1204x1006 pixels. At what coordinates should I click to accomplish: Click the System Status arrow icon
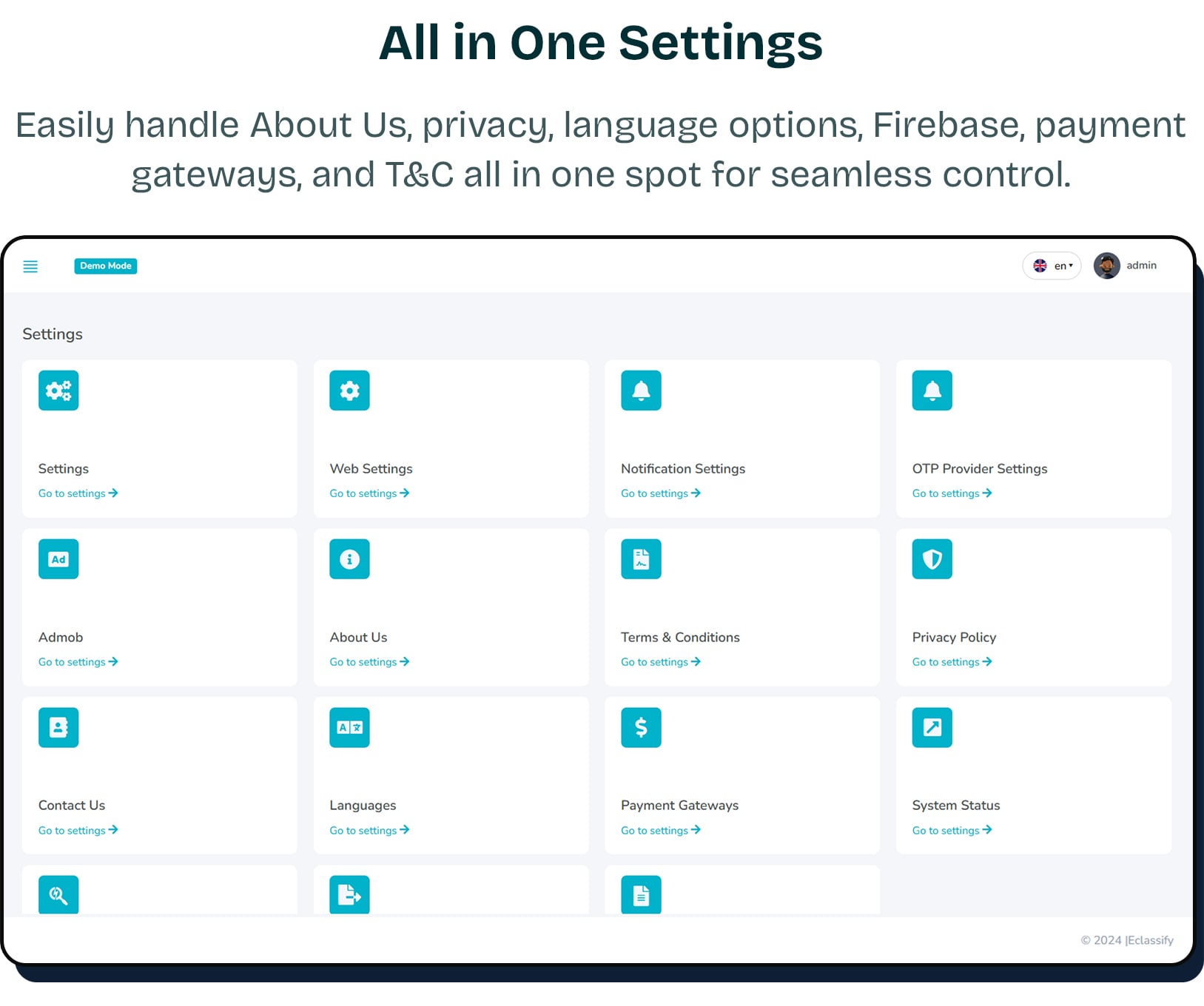[932, 727]
